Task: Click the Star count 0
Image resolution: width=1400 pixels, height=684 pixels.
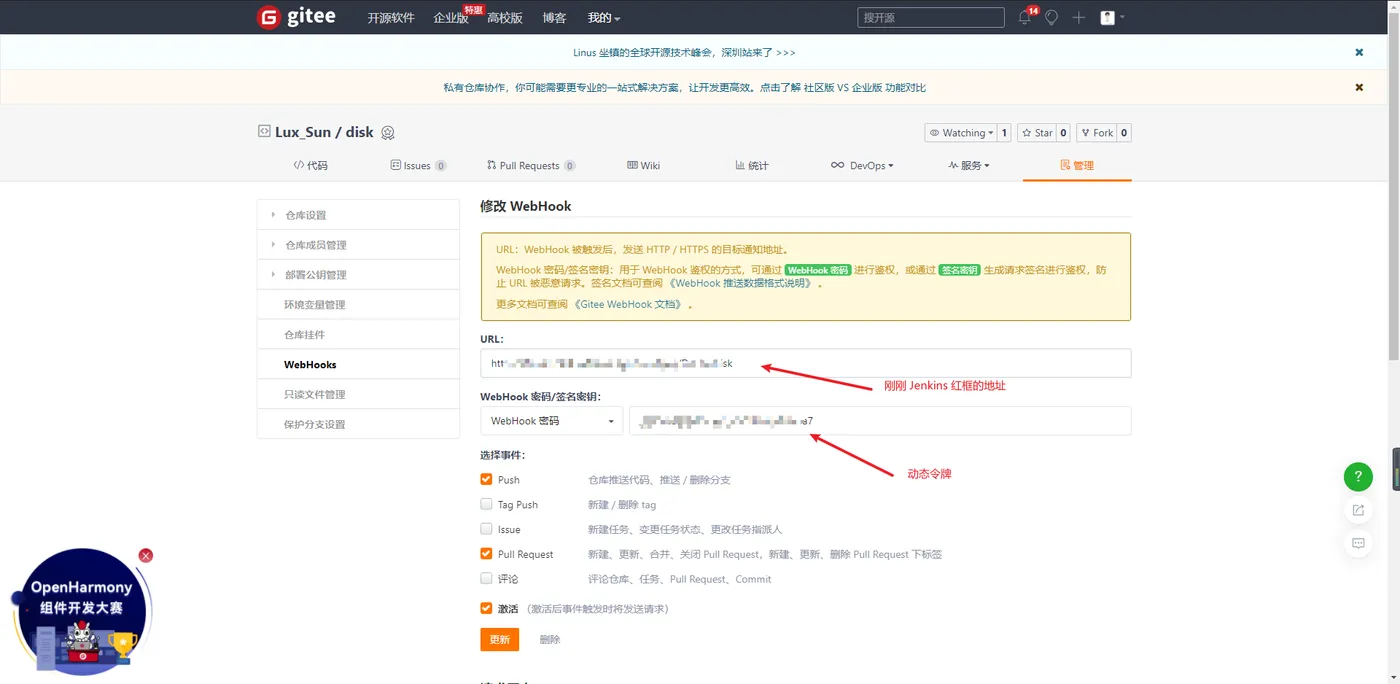Action: (1064, 133)
